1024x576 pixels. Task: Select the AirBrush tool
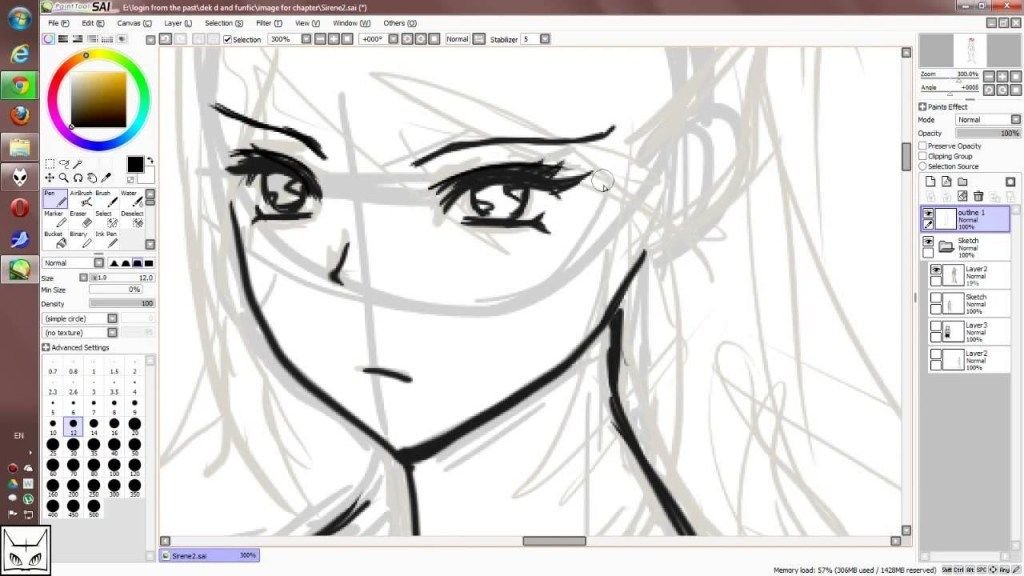[x=81, y=199]
